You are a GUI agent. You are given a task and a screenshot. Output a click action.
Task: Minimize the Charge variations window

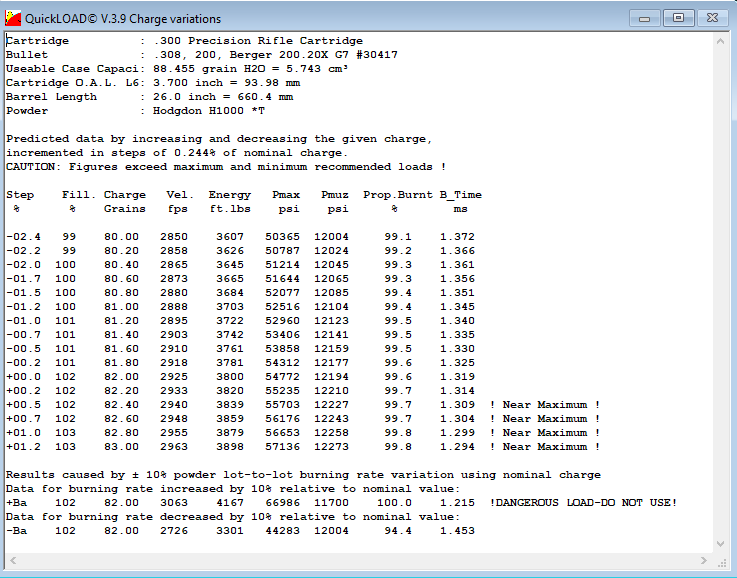646,18
